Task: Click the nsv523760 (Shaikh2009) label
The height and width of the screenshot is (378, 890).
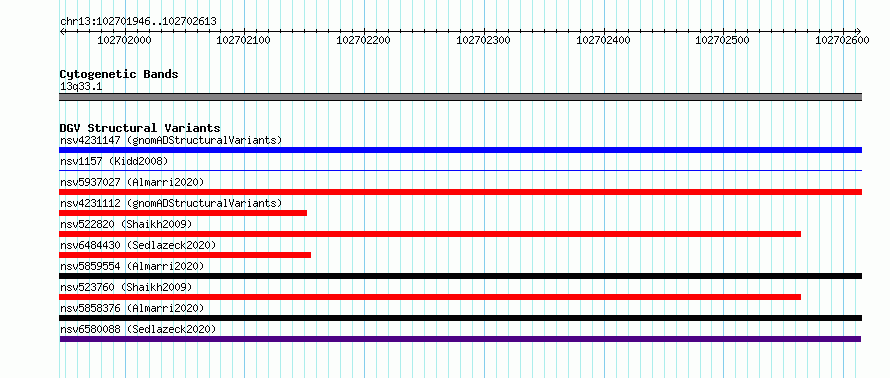Action: click(x=126, y=287)
